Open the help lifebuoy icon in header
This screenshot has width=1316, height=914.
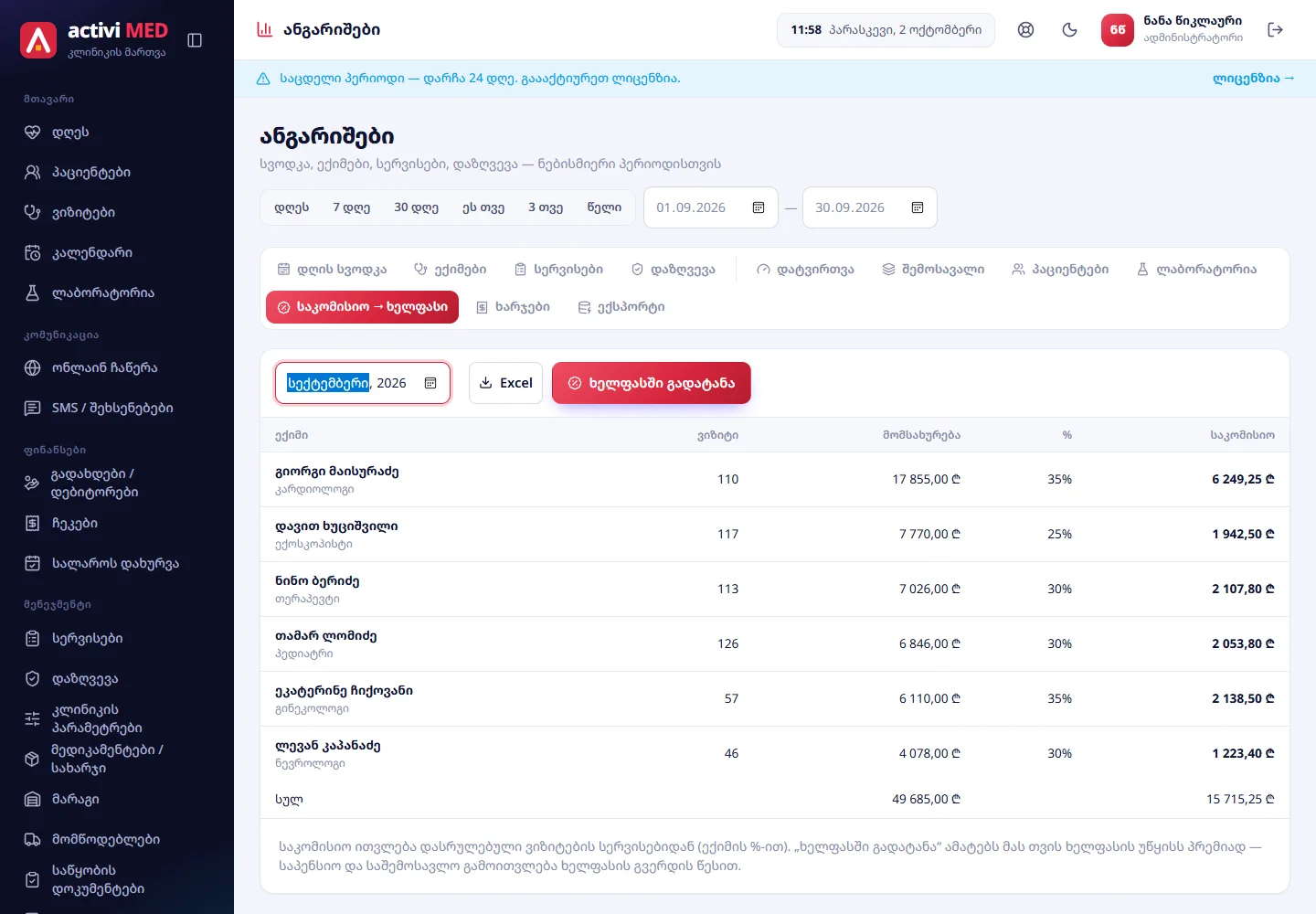click(x=1026, y=30)
